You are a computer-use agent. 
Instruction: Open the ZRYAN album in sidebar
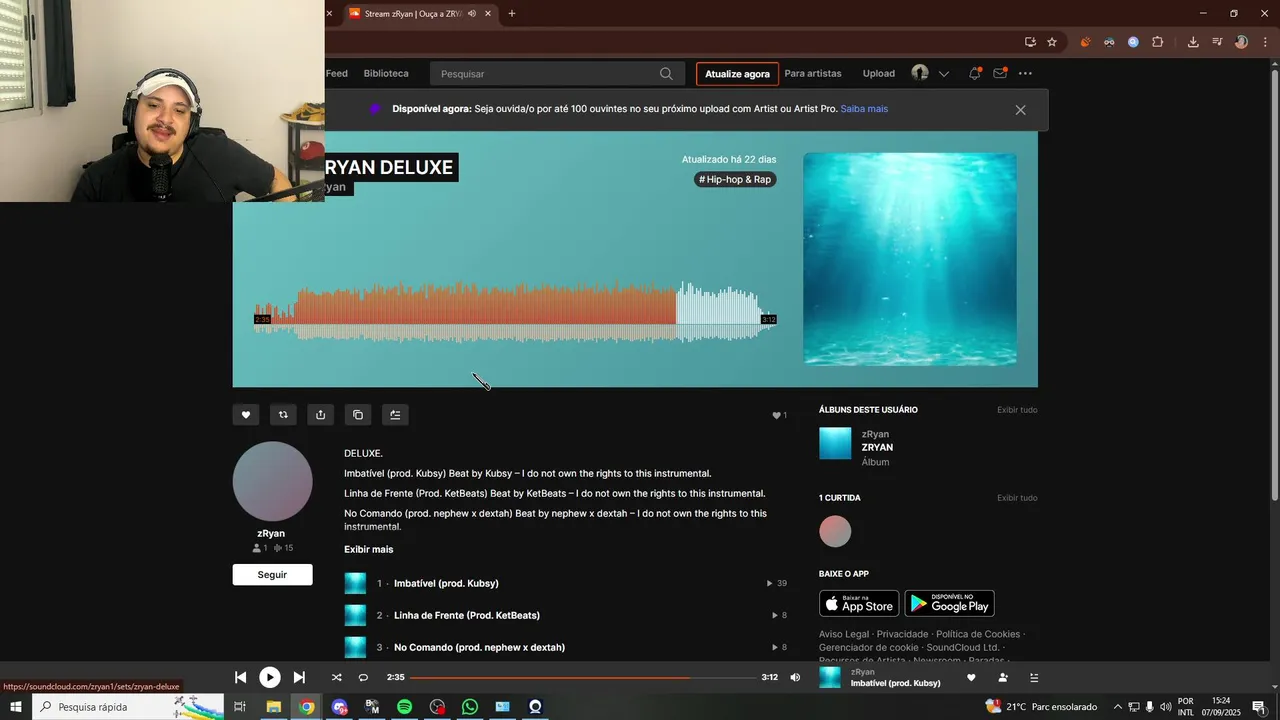coord(877,447)
